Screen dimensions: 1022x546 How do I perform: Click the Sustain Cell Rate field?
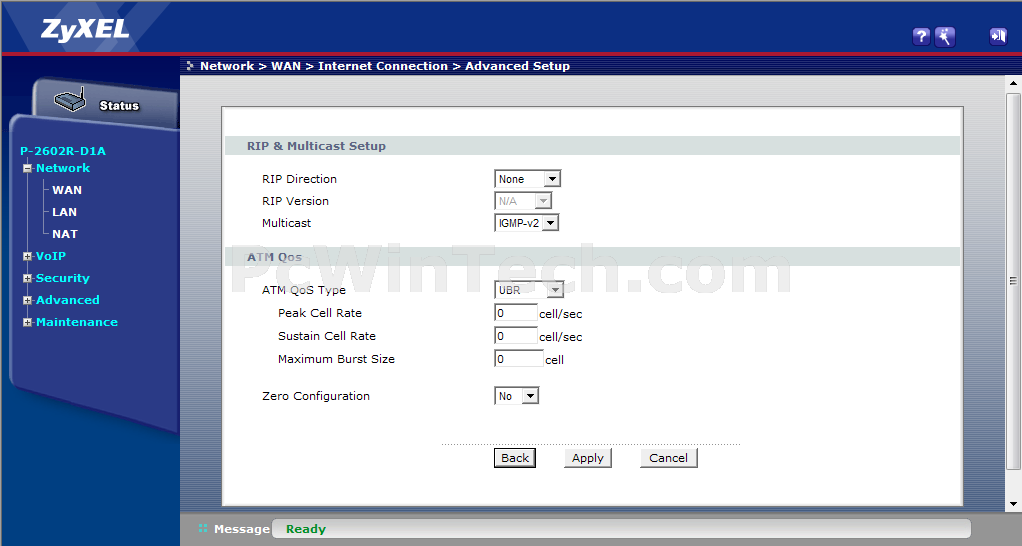coord(516,336)
